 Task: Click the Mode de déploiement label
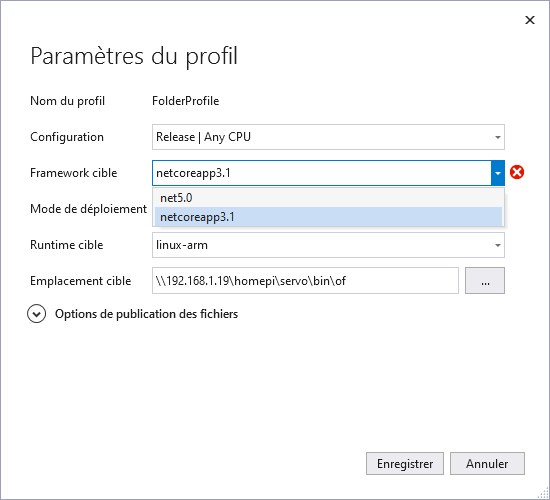click(88, 209)
